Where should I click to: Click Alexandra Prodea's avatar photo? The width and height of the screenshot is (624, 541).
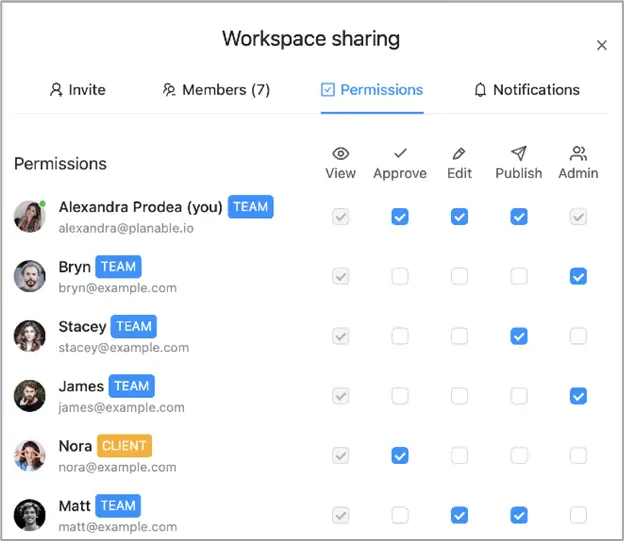tap(29, 216)
